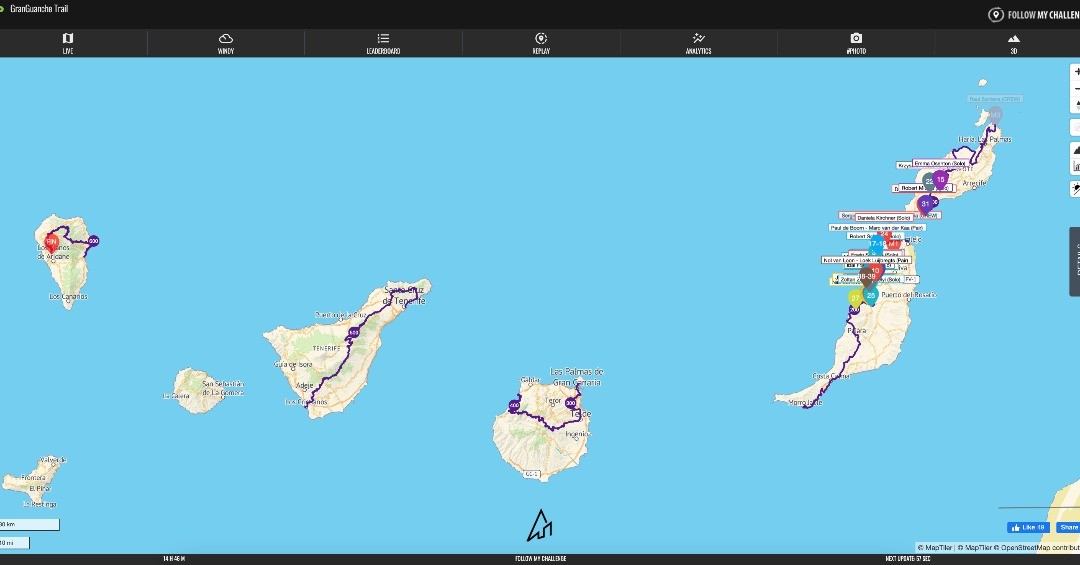Image resolution: width=1080 pixels, height=565 pixels.
Task: Open the elevation chart map control
Action: pos(1075,166)
